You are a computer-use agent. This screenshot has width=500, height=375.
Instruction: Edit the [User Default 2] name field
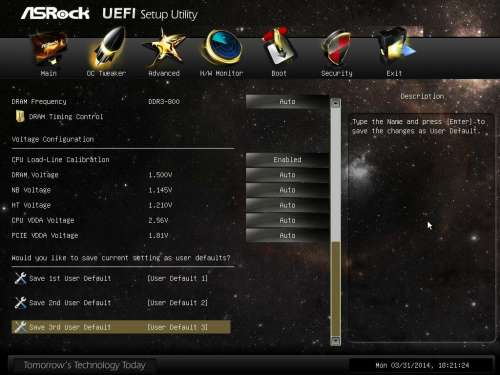[178, 303]
